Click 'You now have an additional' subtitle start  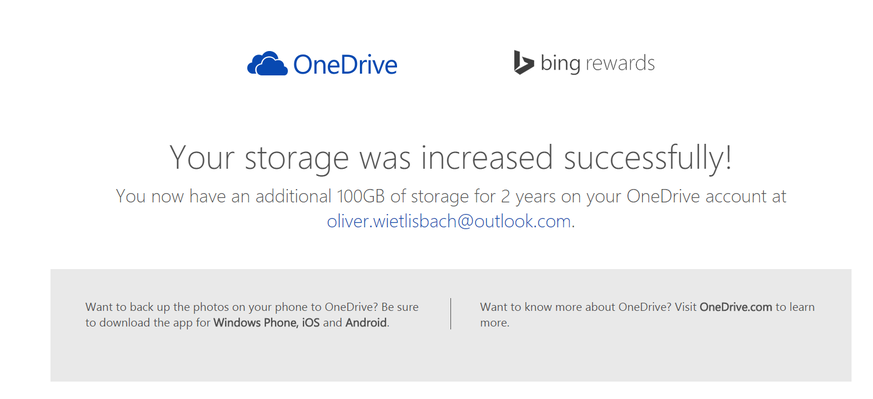[224, 196]
